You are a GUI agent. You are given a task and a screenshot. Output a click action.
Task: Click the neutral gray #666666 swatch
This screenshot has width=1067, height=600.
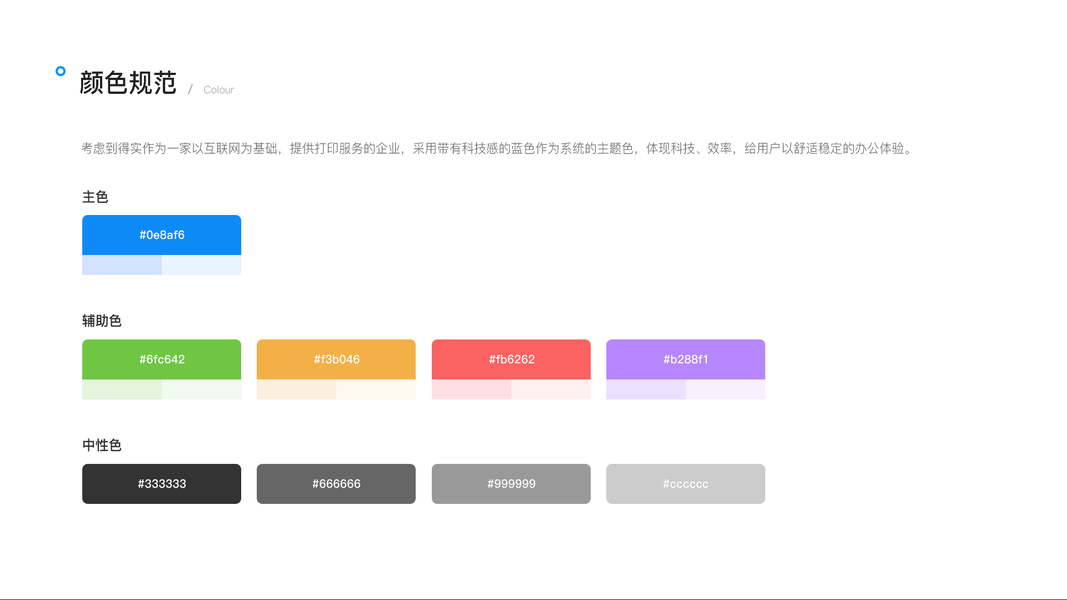336,484
